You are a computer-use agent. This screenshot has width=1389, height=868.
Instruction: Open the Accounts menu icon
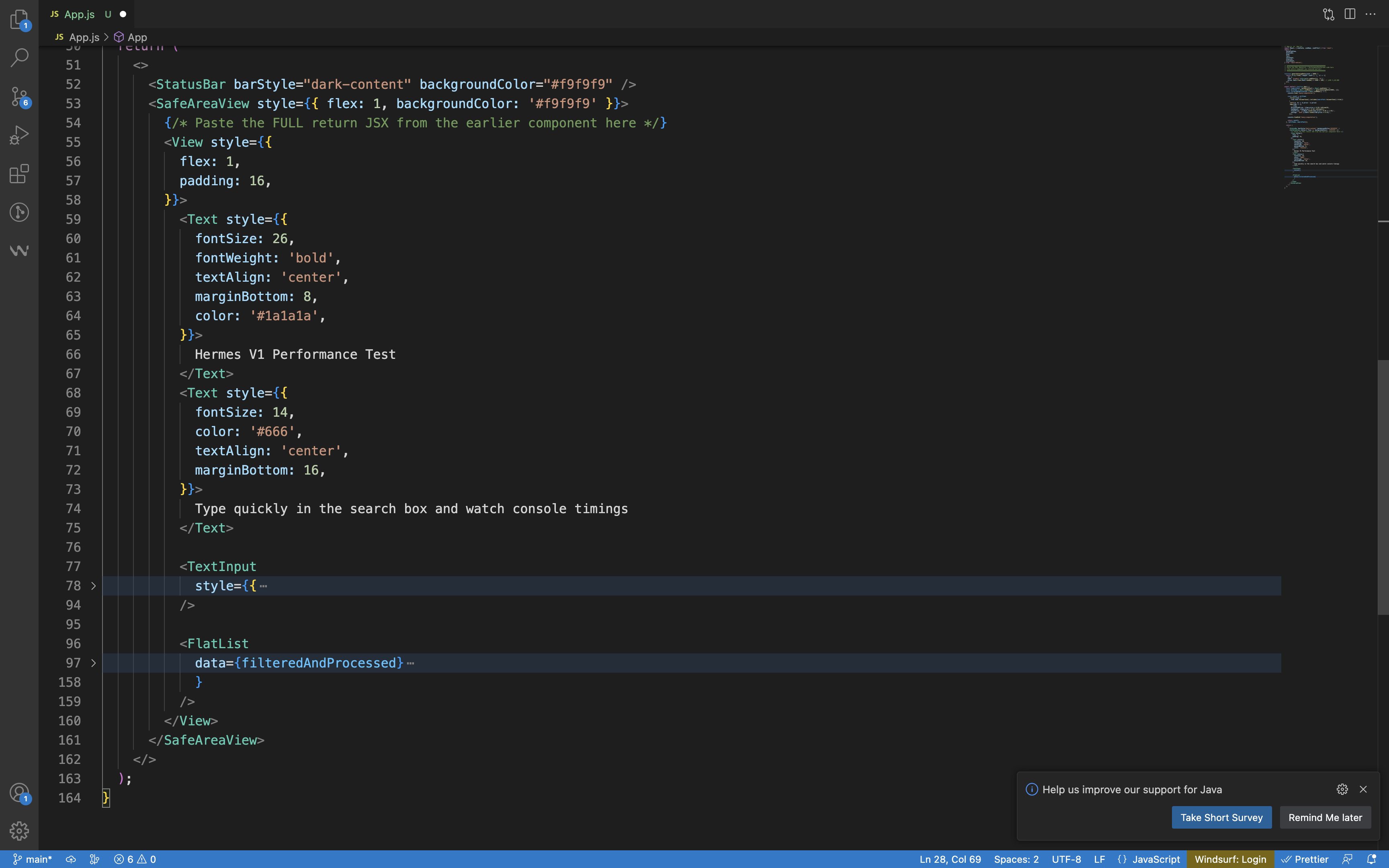(x=19, y=793)
